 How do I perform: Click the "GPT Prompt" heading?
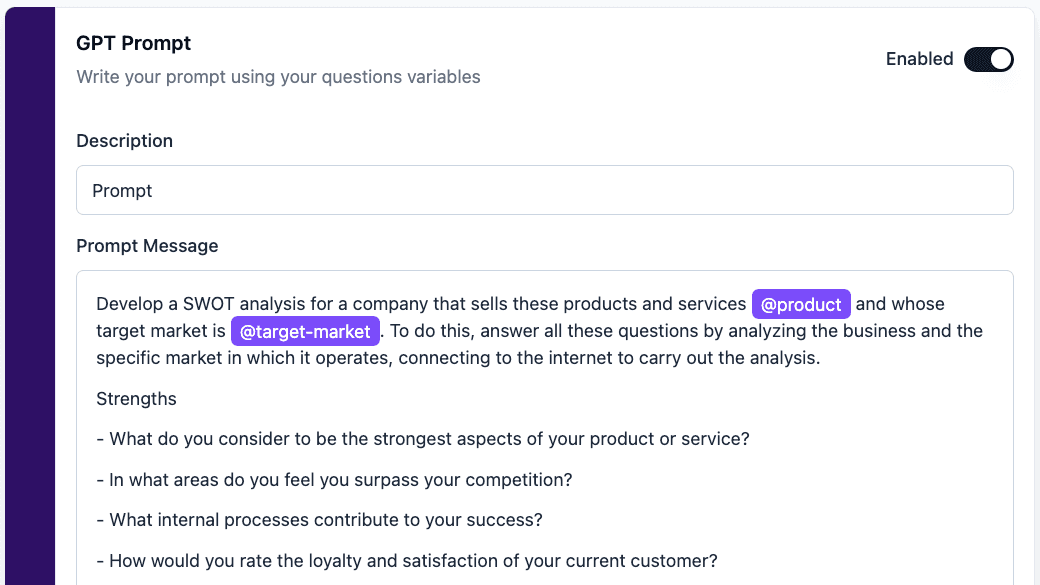pos(133,43)
